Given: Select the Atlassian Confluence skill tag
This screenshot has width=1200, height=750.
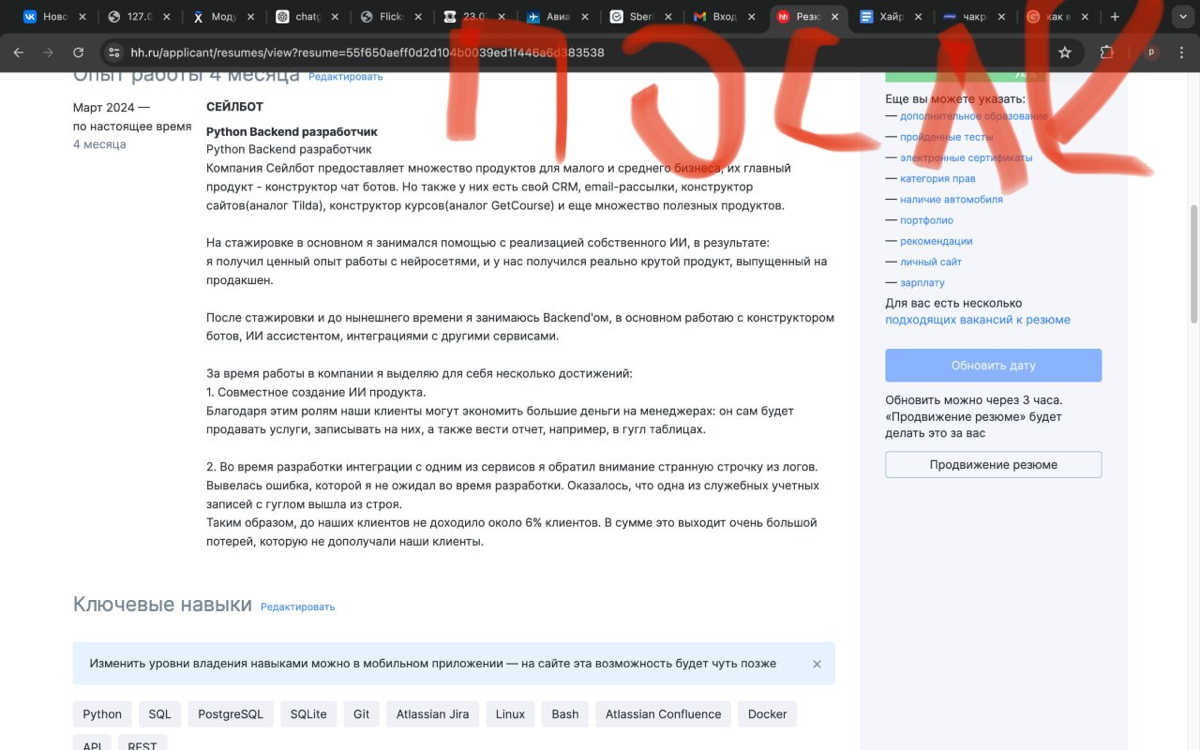Looking at the screenshot, I should point(663,714).
